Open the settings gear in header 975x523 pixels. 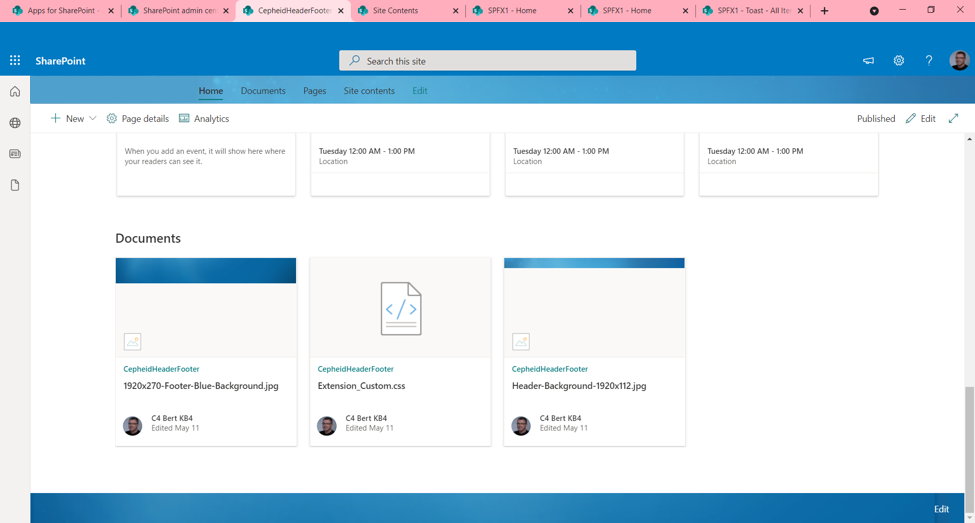pos(898,61)
